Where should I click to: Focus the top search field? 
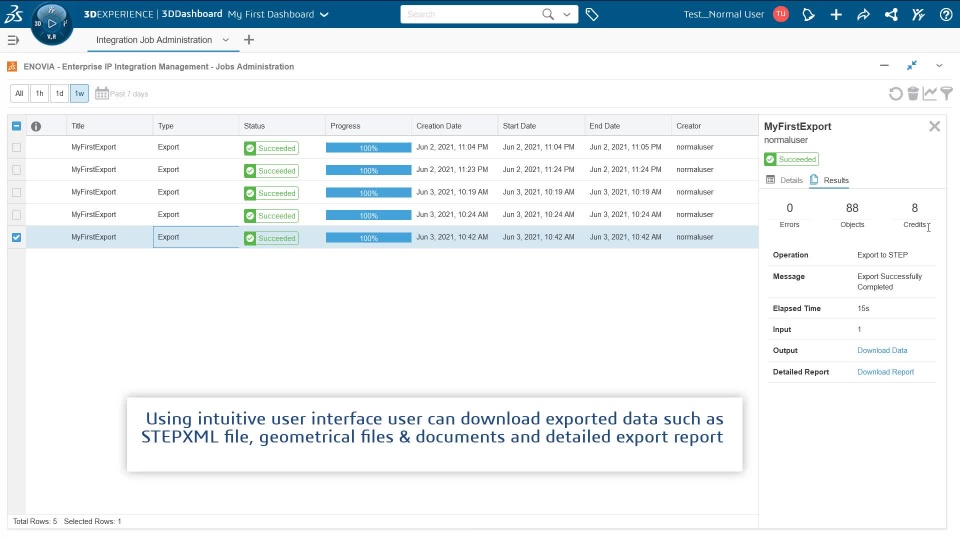(x=471, y=14)
